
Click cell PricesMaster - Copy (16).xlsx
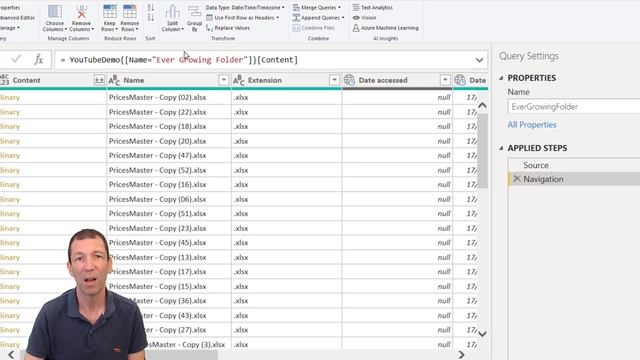click(x=169, y=184)
